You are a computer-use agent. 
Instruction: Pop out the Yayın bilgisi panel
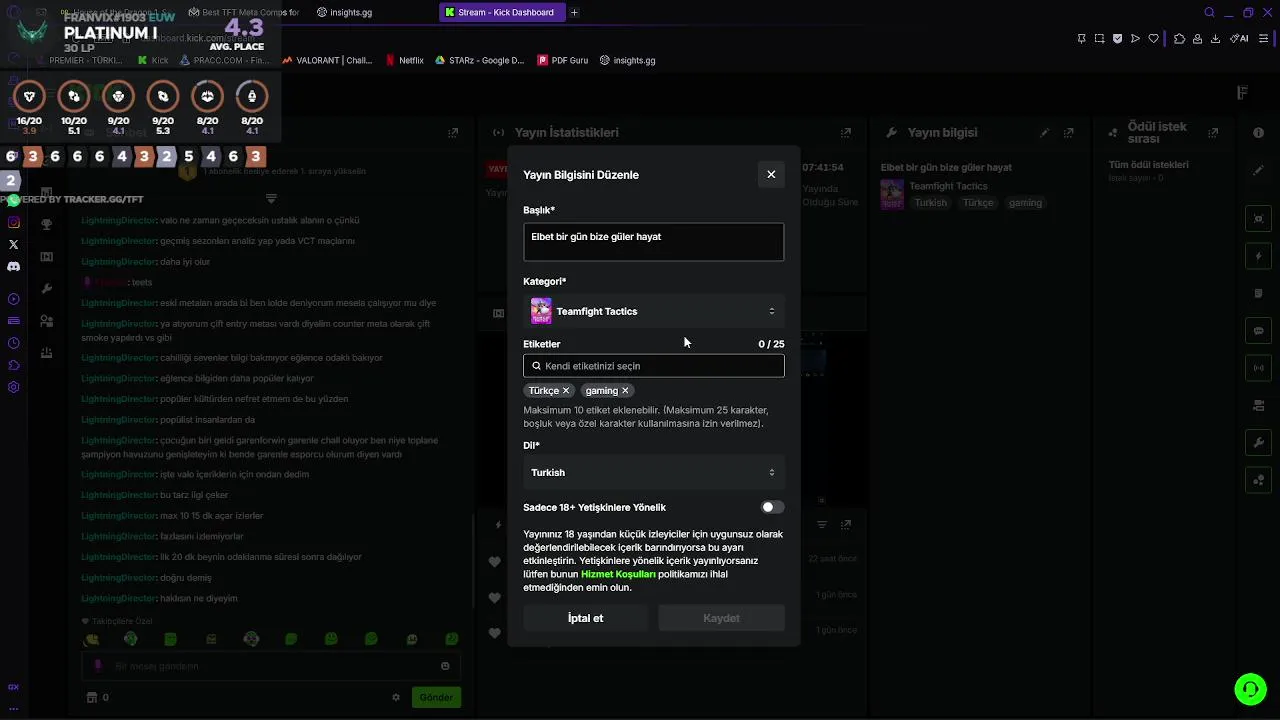1068,132
